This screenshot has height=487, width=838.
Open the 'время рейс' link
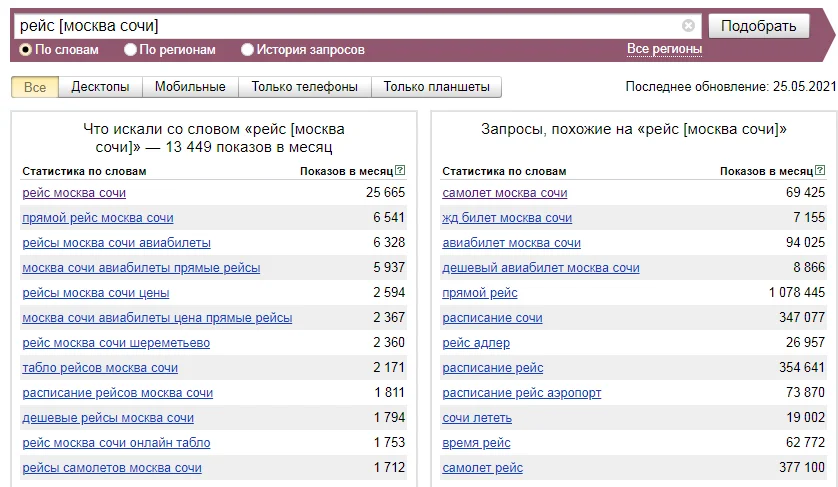[x=476, y=443]
